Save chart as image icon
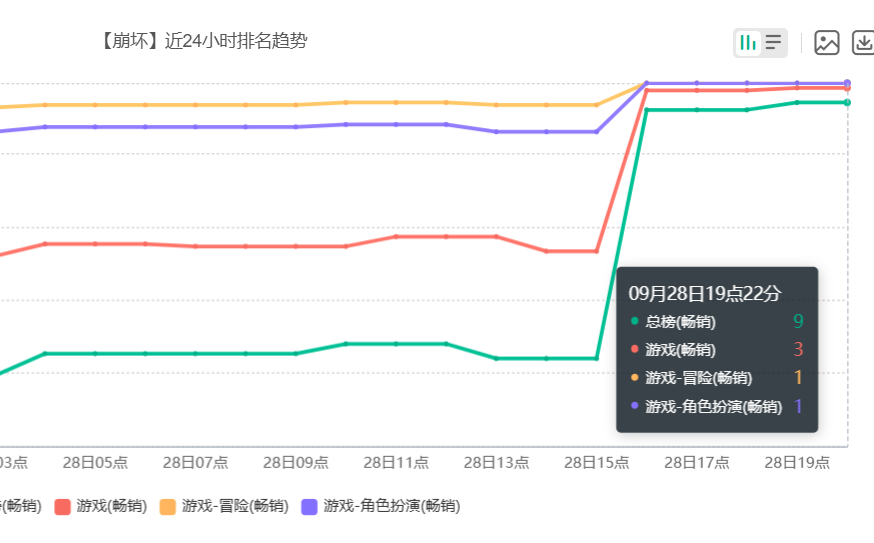 tap(827, 42)
